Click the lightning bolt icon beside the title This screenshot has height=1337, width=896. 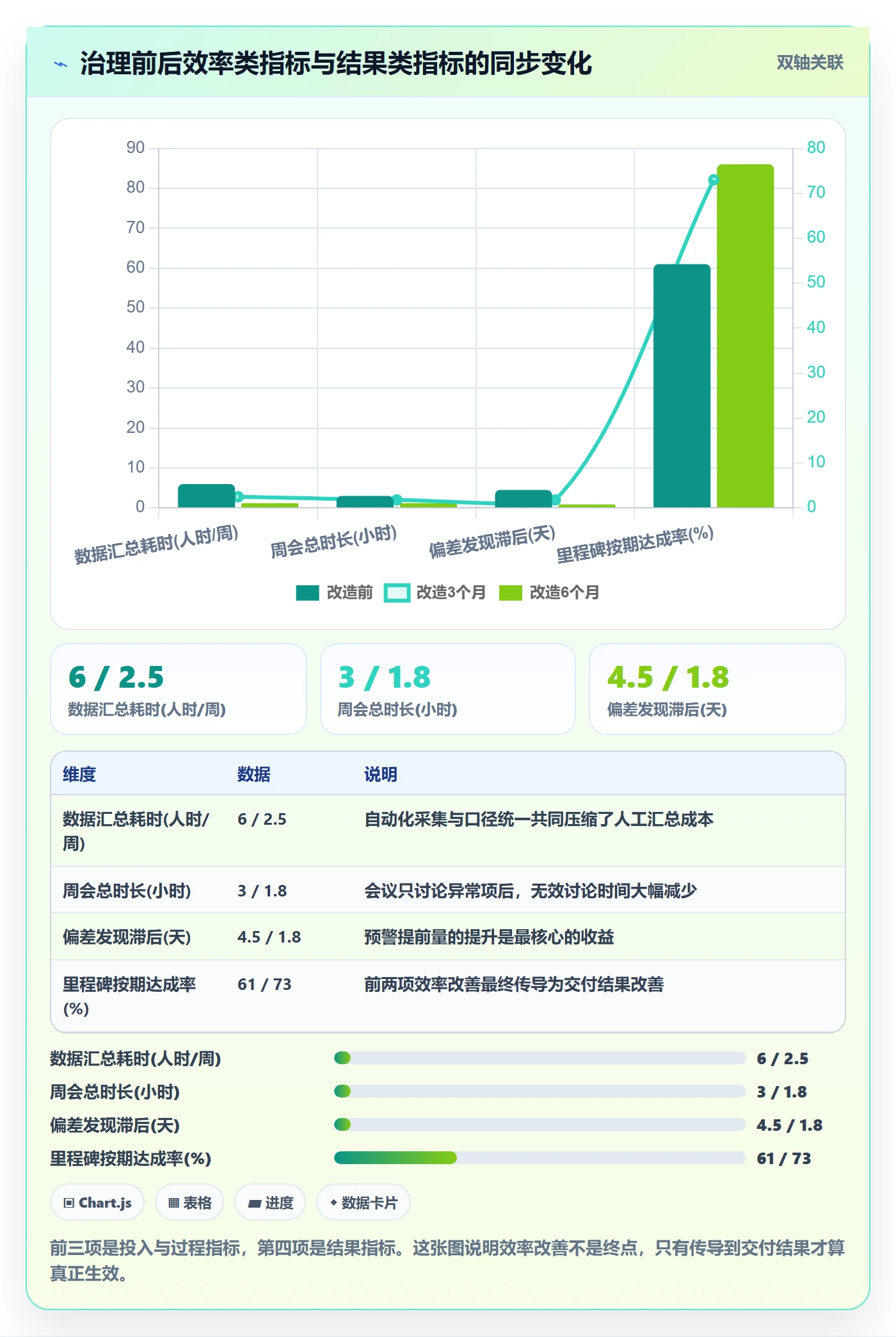[61, 64]
